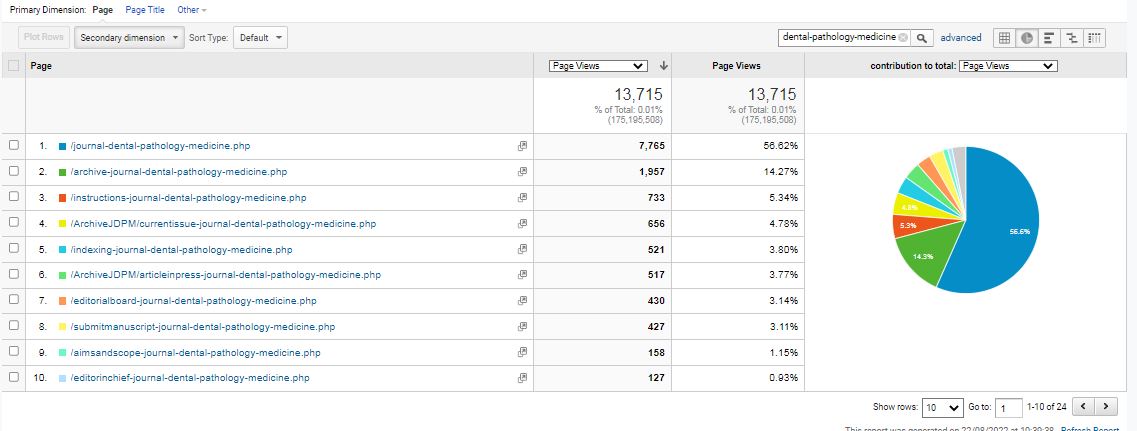The image size is (1137, 431).
Task: Open the Secondary dimension dropdown
Action: [x=129, y=38]
